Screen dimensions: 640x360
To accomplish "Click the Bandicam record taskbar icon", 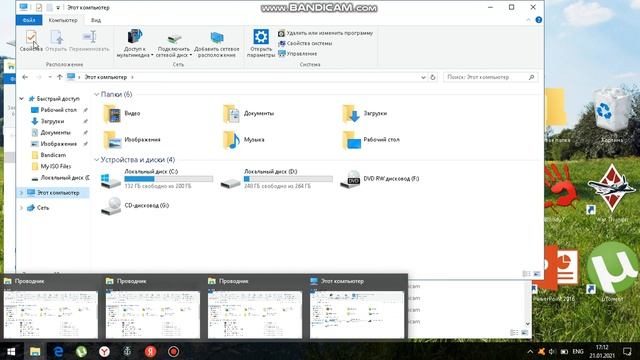I will pos(173,351).
